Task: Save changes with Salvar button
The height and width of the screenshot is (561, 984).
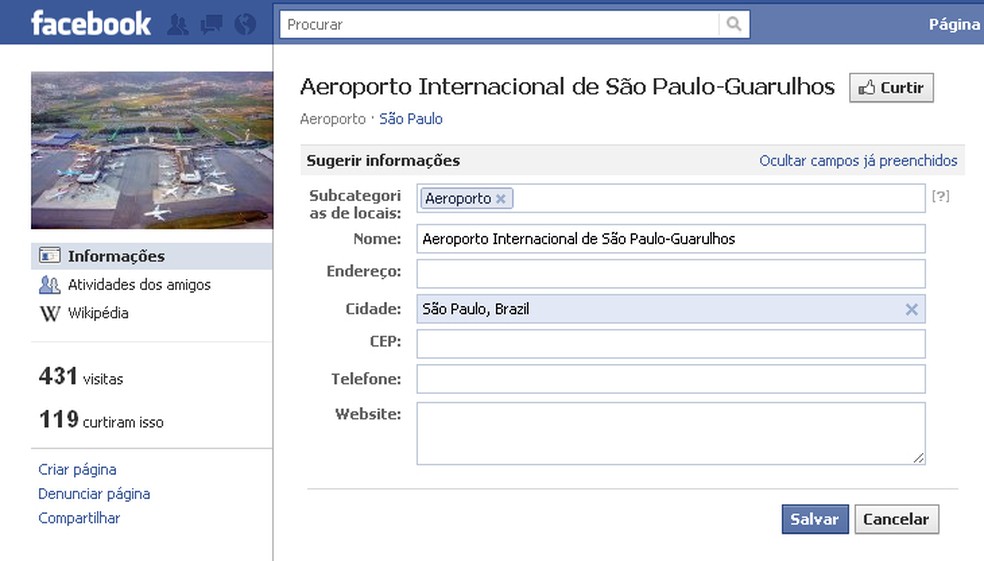Action: click(x=815, y=519)
